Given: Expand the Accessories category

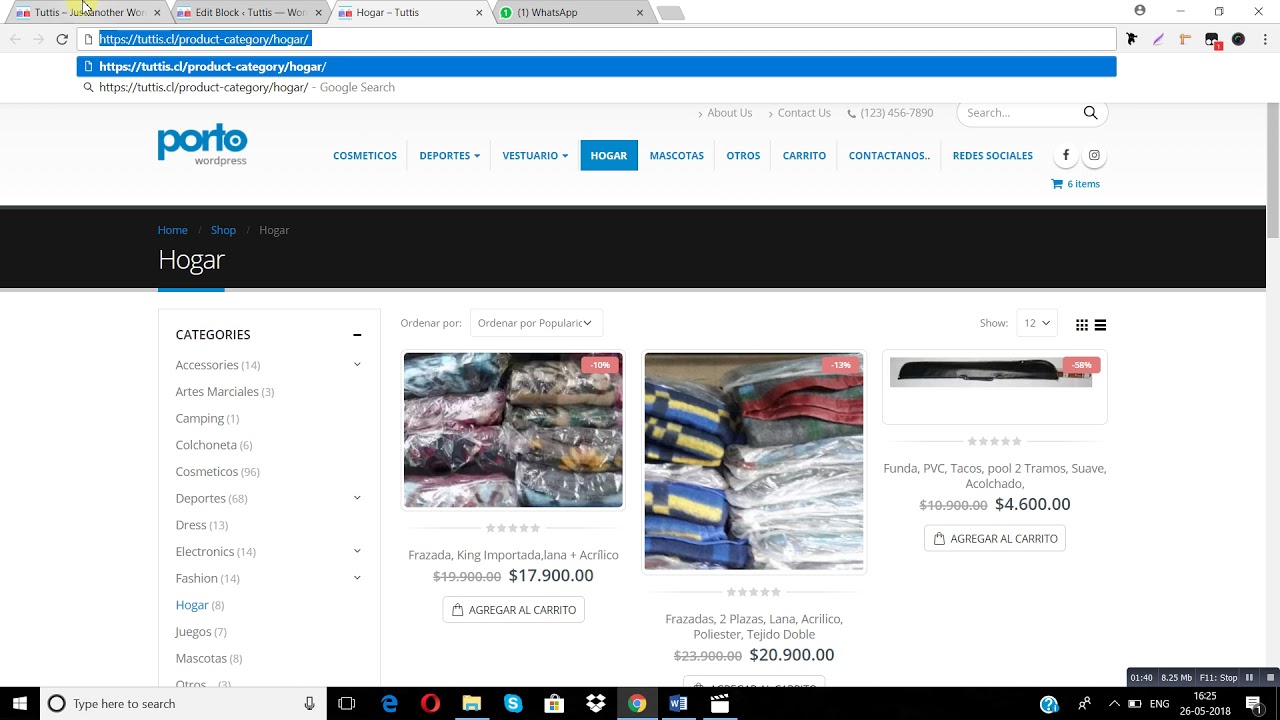Looking at the screenshot, I should (x=357, y=365).
